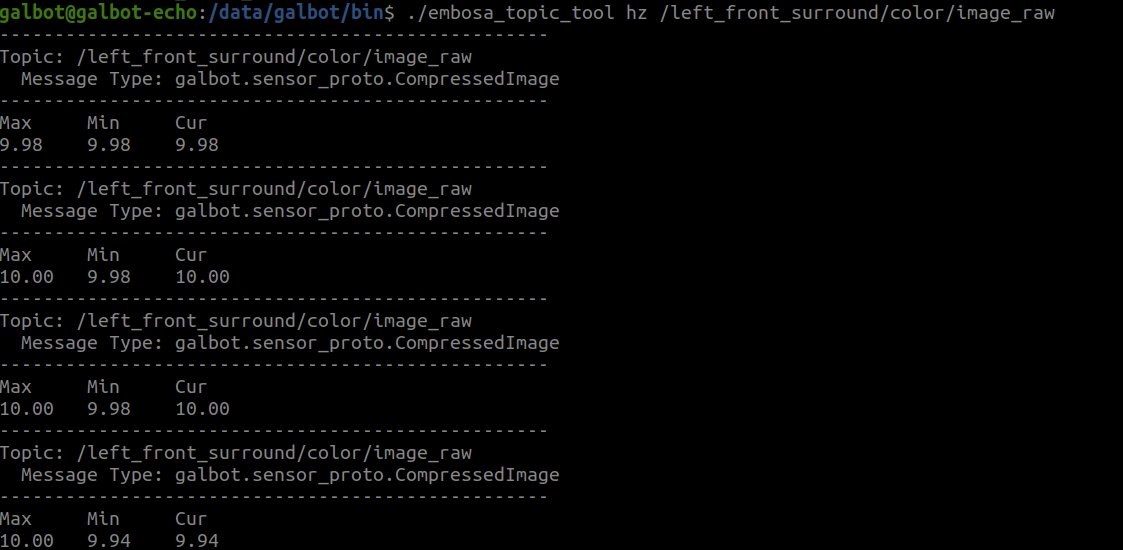The height and width of the screenshot is (550, 1123).
Task: Click the second Topic line in output
Action: coord(236,189)
